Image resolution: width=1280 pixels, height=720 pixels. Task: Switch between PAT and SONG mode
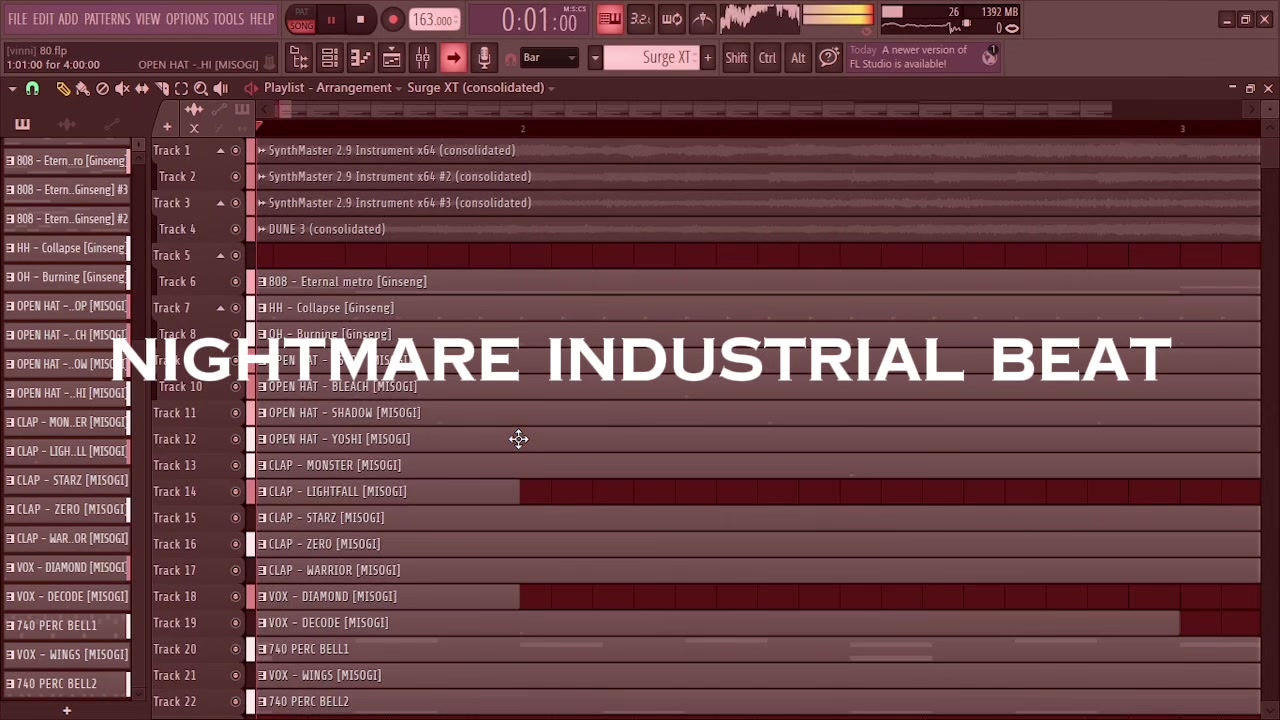(x=301, y=19)
